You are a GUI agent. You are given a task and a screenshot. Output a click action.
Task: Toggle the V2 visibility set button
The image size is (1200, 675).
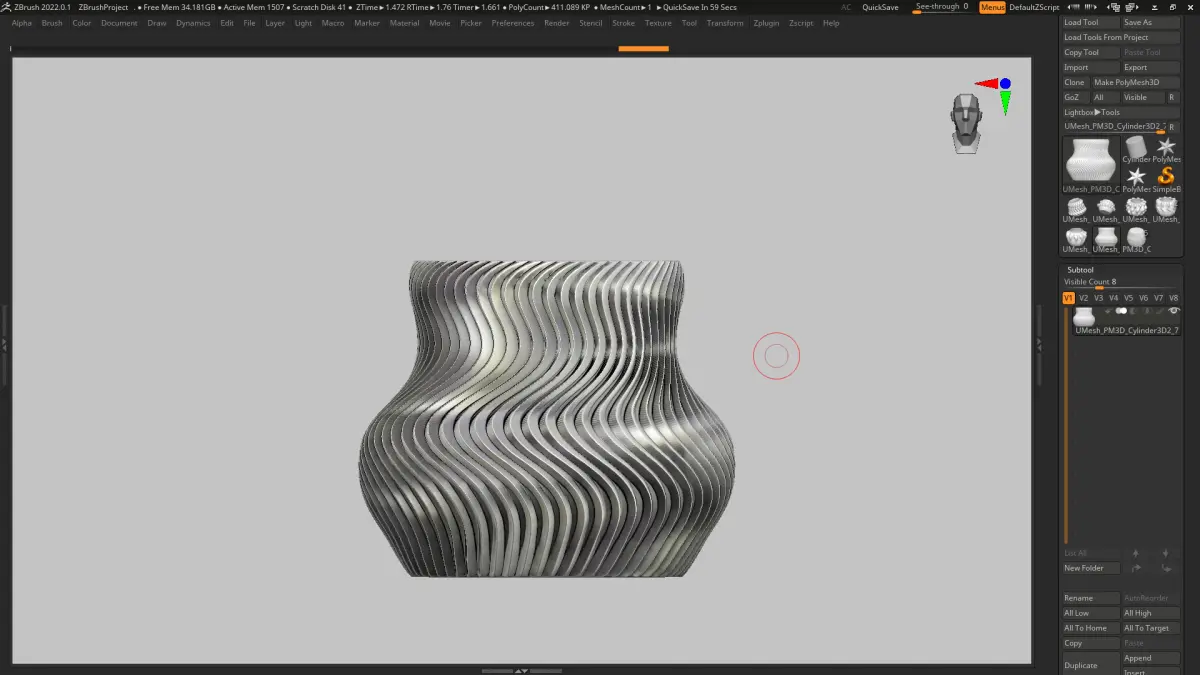[x=1083, y=298]
